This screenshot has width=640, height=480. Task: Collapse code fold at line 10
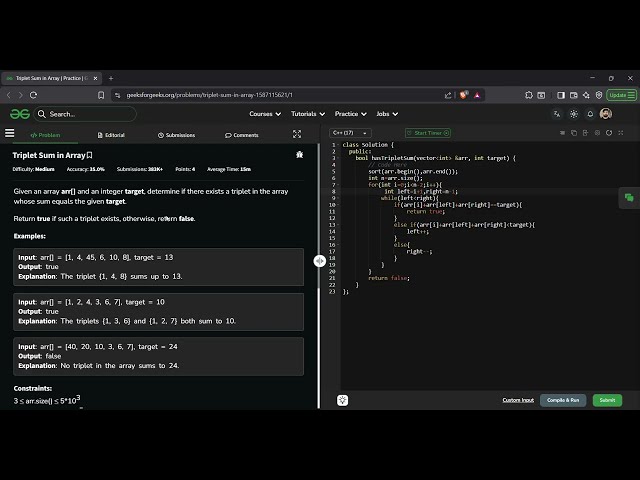click(338, 205)
